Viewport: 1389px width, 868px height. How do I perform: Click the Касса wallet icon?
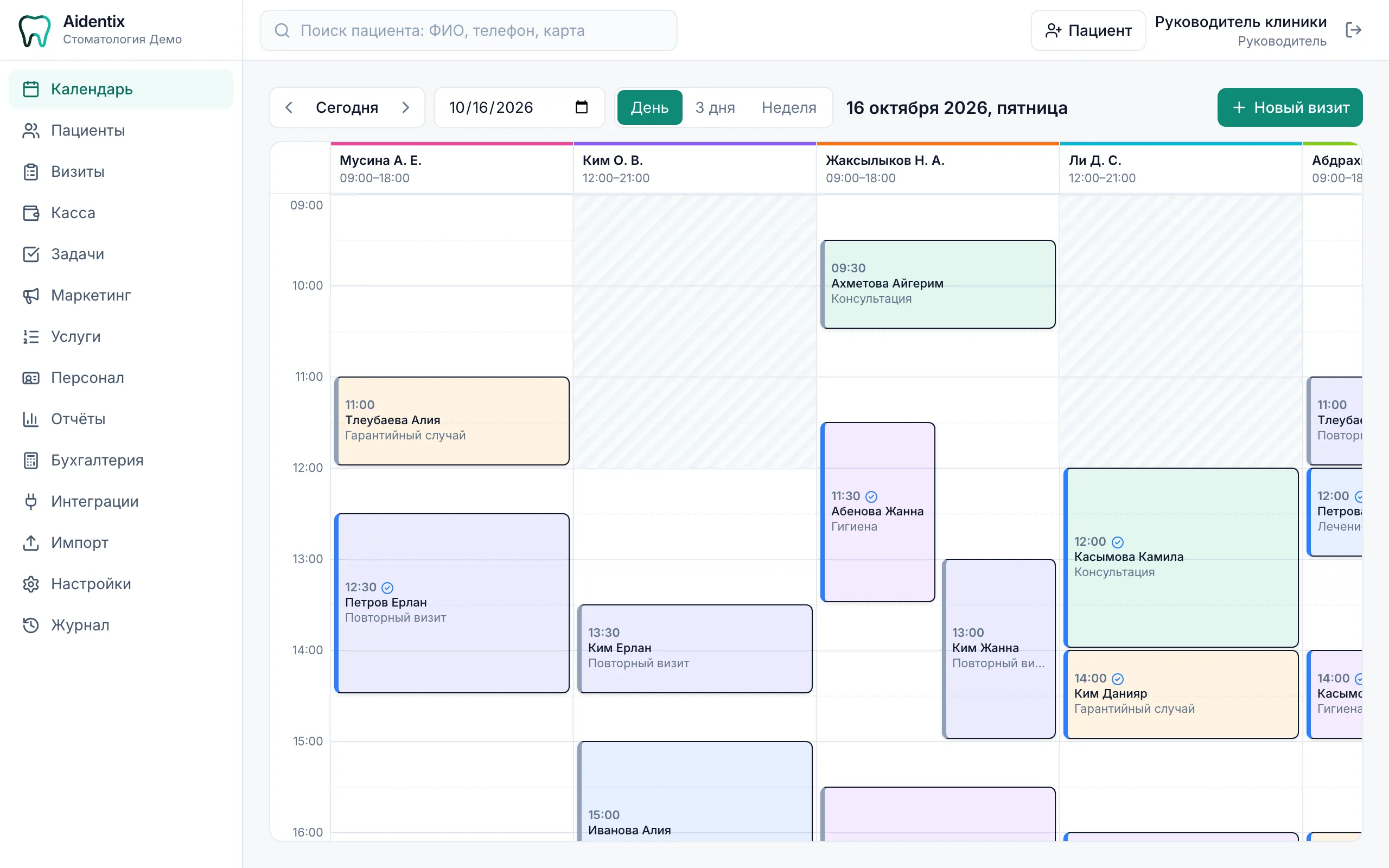coord(31,213)
